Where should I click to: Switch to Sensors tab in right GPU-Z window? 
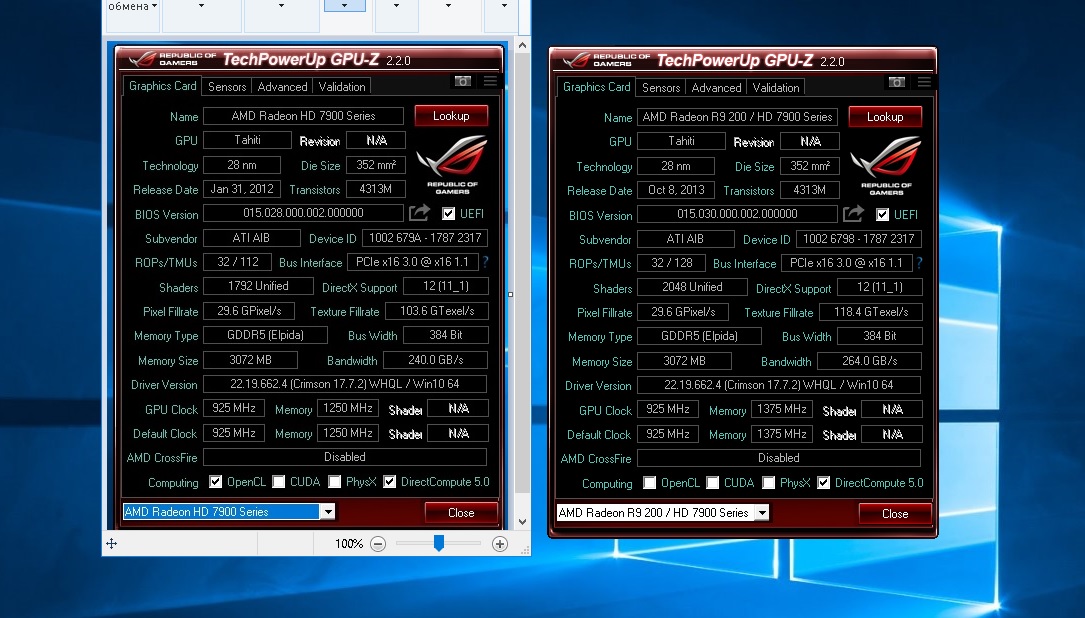[x=661, y=88]
